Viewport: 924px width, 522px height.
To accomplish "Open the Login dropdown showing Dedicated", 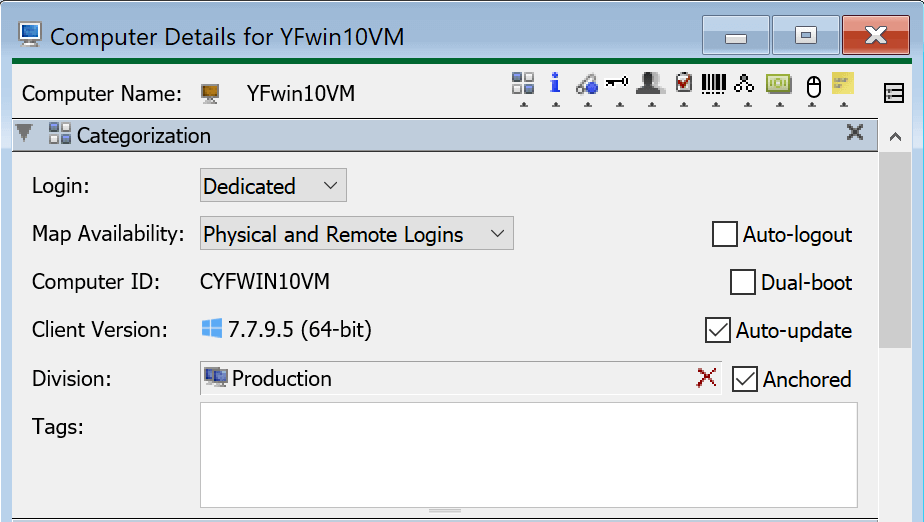I will (x=273, y=186).
